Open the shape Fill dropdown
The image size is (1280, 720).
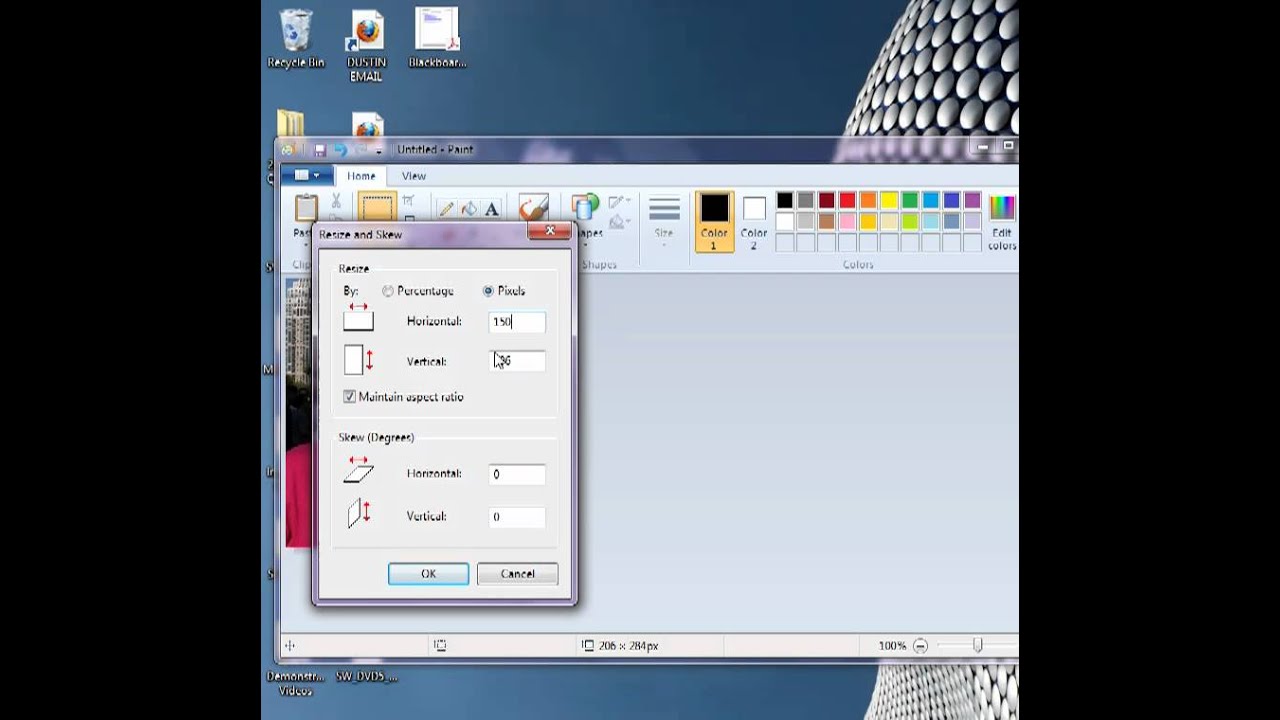[x=619, y=222]
